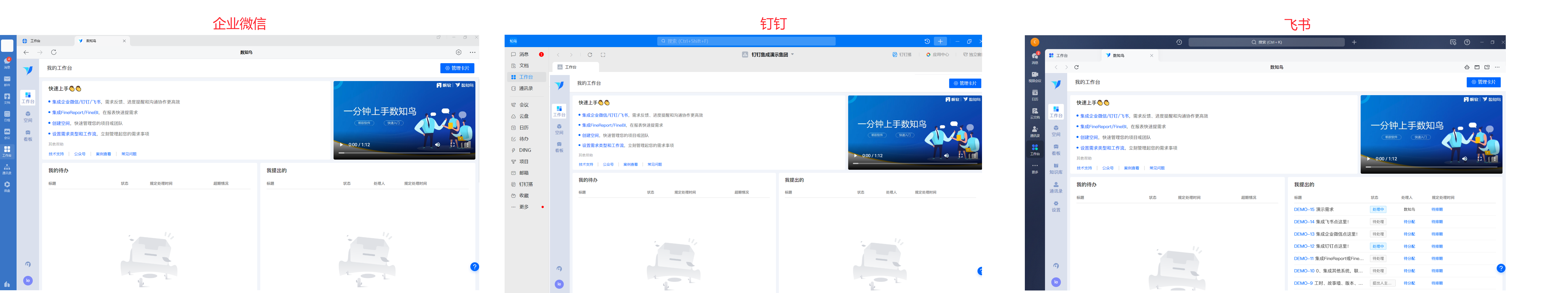Click the history clock icon in 钉钉 title bar
Viewport: 1568px width, 293px height.
tap(927, 41)
